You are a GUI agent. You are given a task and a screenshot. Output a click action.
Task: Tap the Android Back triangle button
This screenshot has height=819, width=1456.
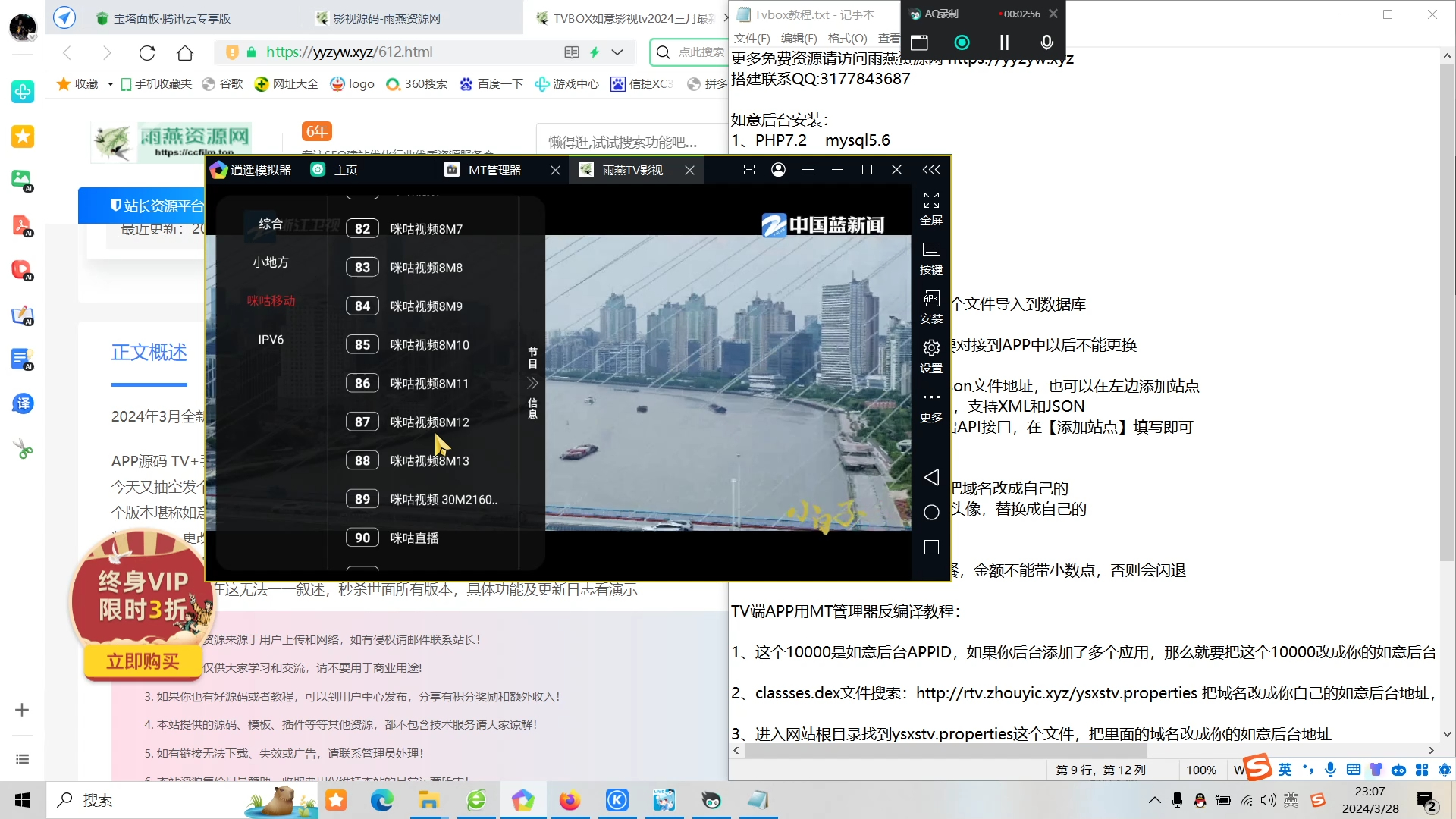[x=931, y=477]
